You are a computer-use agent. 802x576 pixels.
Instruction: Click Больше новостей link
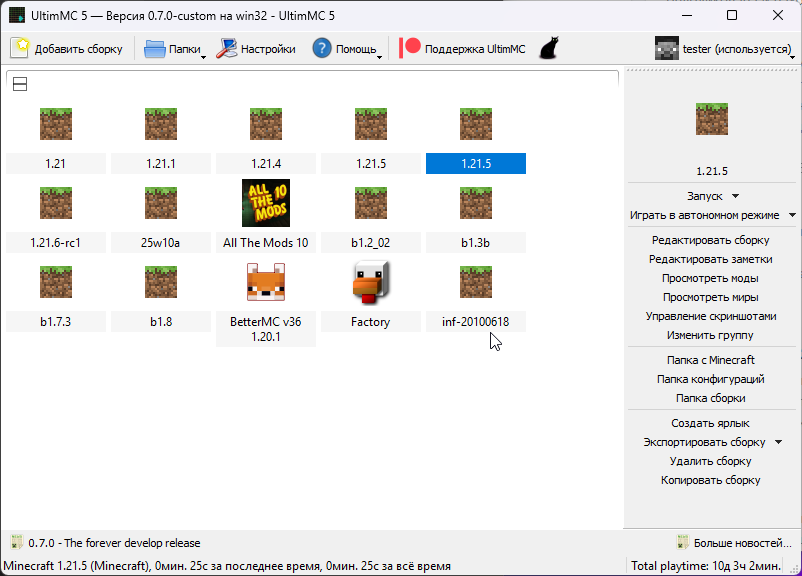(743, 543)
